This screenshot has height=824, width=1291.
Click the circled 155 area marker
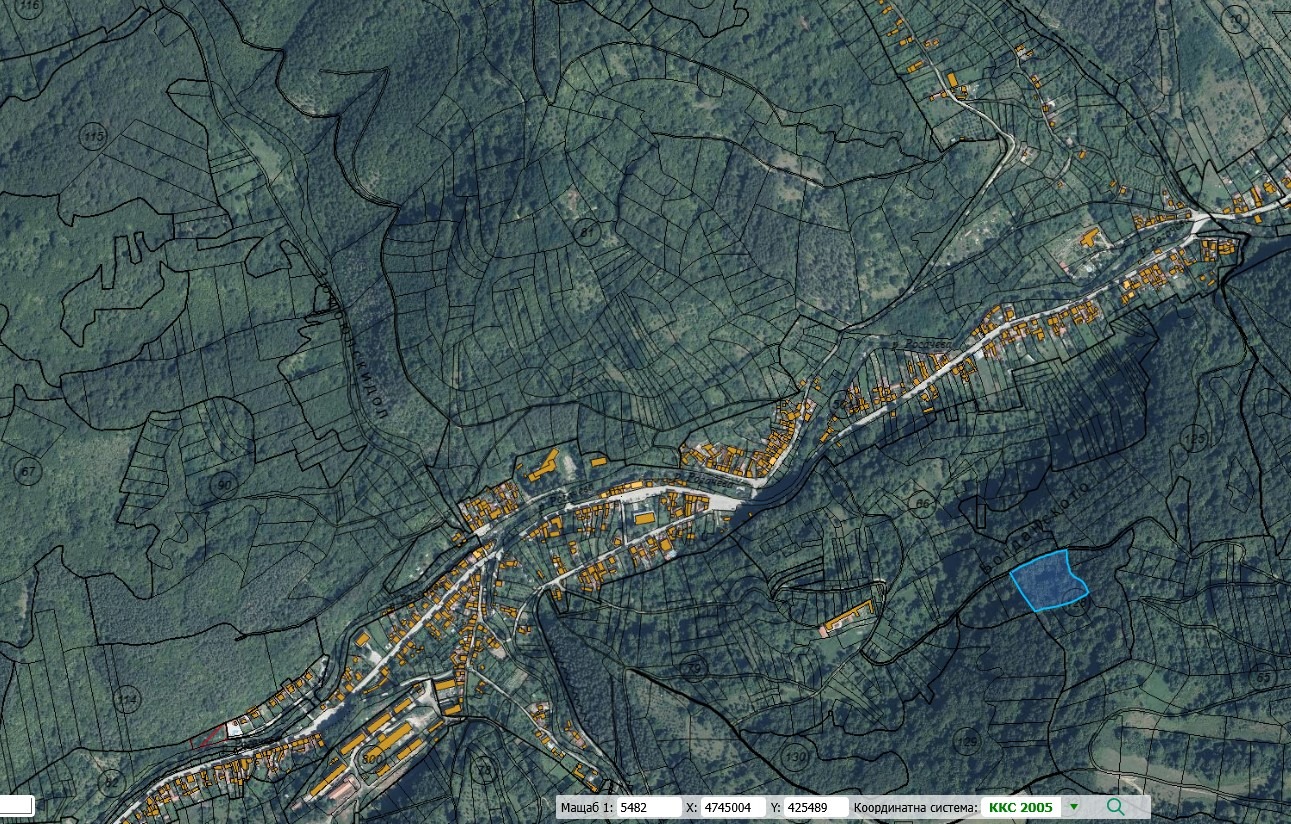point(1193,438)
